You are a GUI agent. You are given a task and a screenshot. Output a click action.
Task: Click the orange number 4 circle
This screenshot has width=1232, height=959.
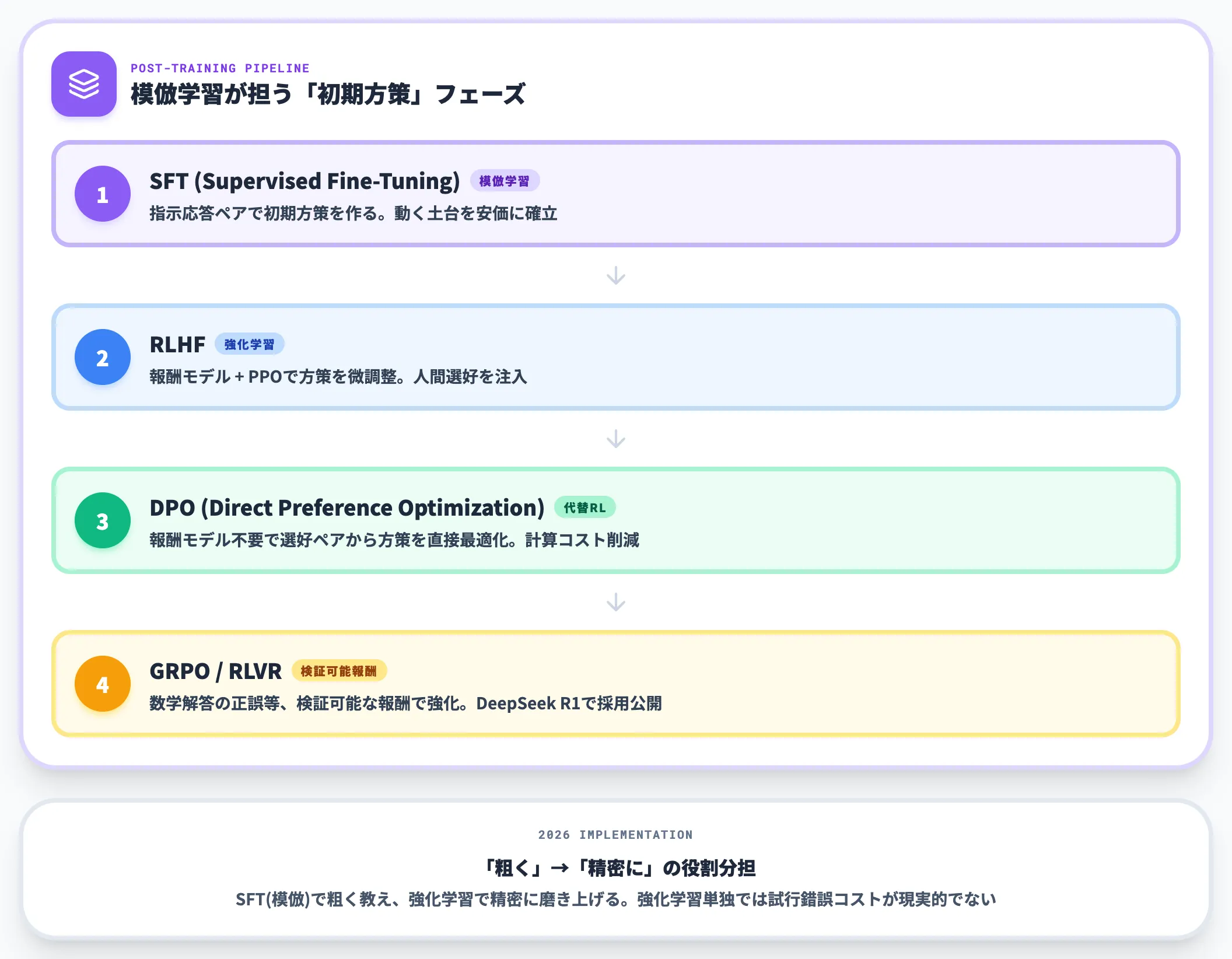coord(103,684)
